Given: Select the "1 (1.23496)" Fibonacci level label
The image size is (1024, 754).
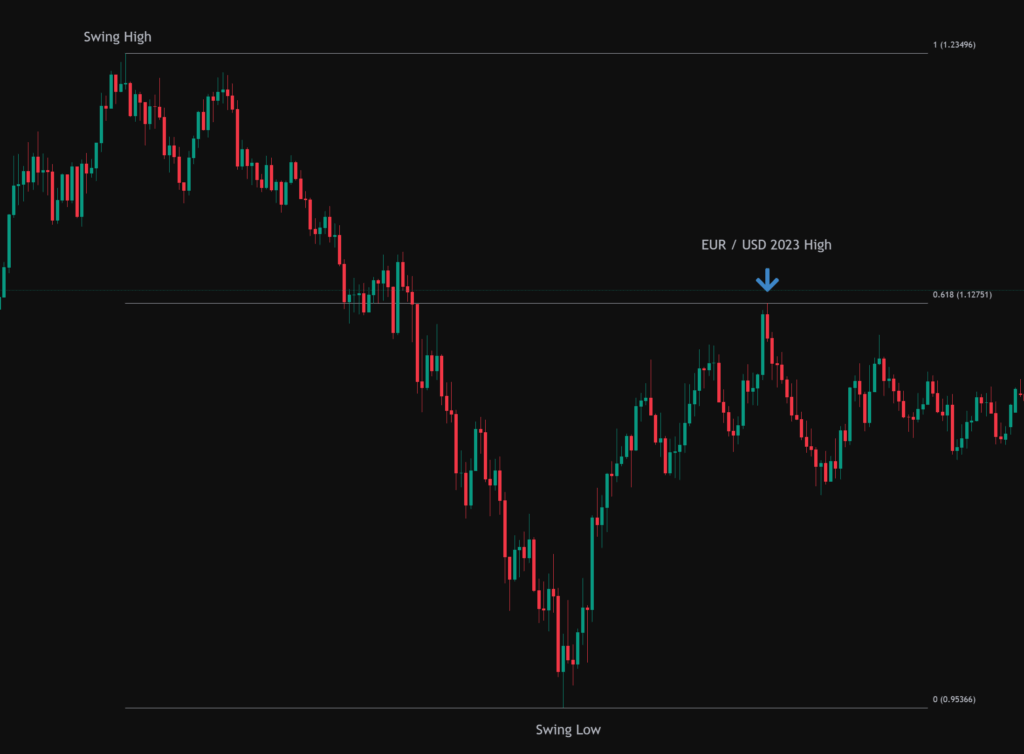Looking at the screenshot, I should click(954, 45).
